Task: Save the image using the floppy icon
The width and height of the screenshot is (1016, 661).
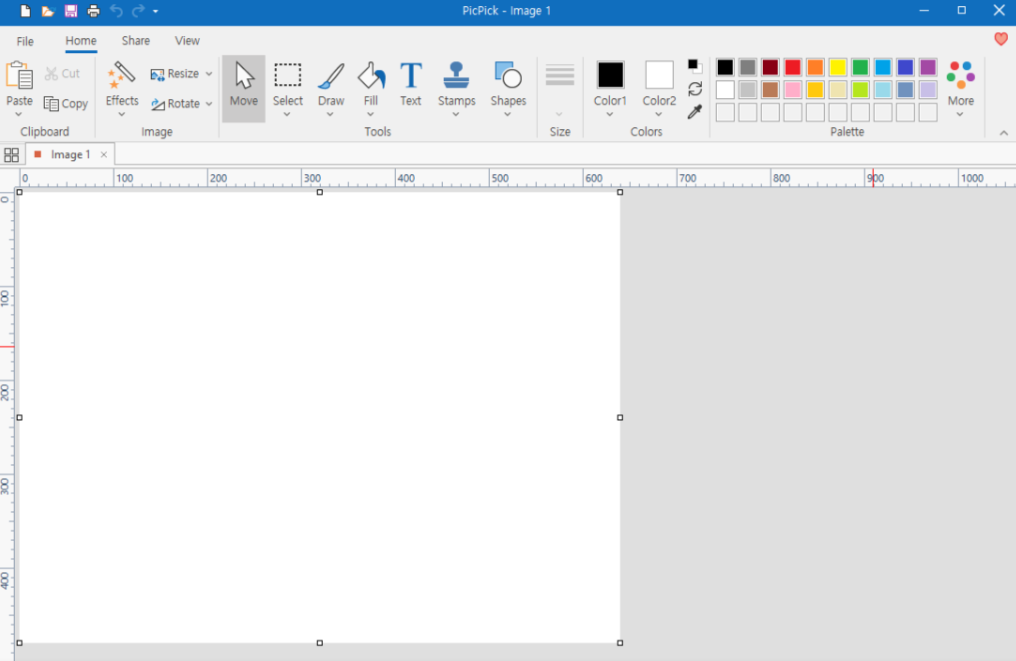Action: [71, 11]
